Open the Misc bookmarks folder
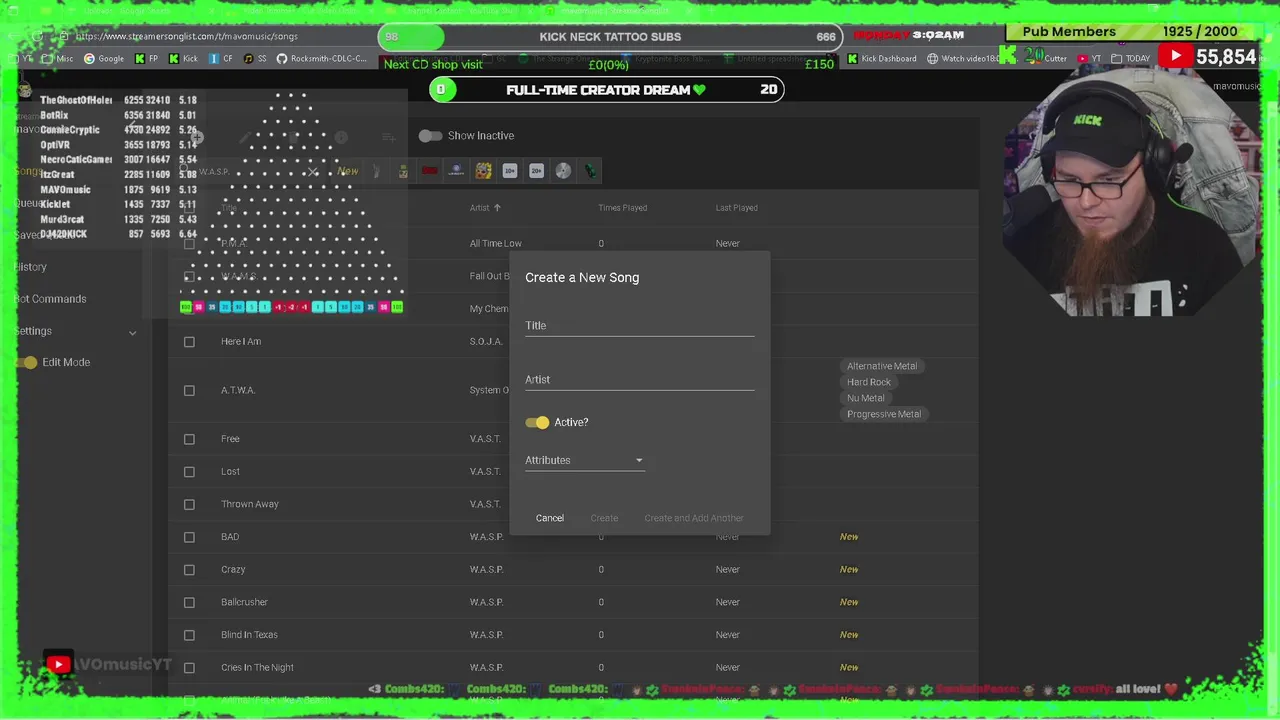This screenshot has height=720, width=1280. tap(57, 59)
